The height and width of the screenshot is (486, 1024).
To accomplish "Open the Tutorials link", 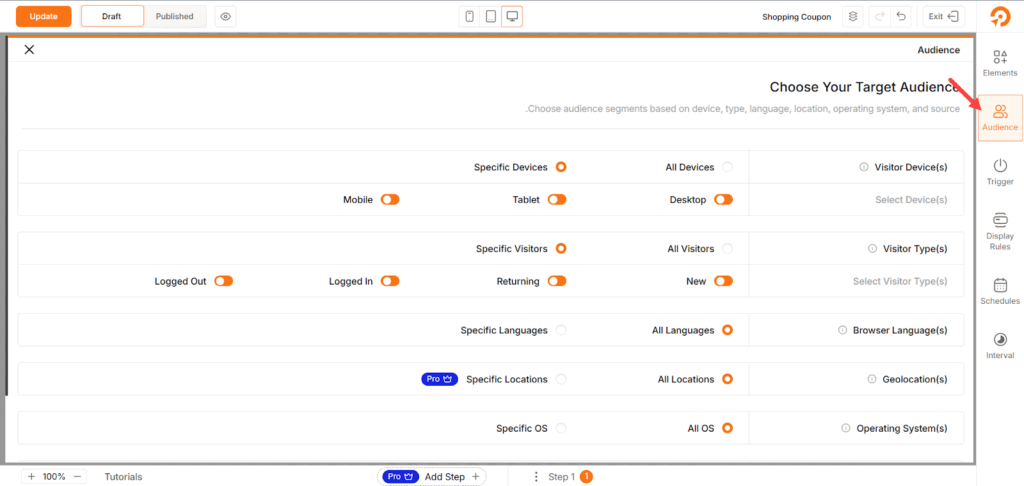I will click(123, 477).
